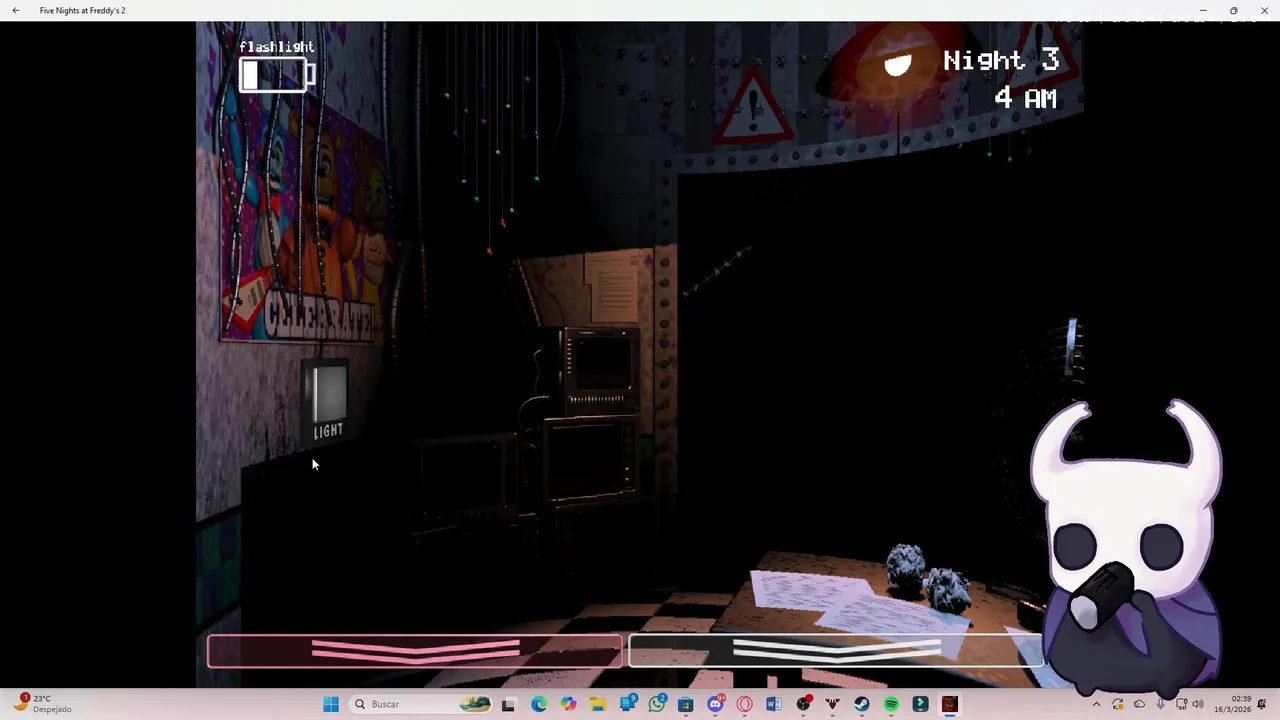Screen dimensions: 1280x720
Task: Expand the hidden system tray icons
Action: (1096, 704)
